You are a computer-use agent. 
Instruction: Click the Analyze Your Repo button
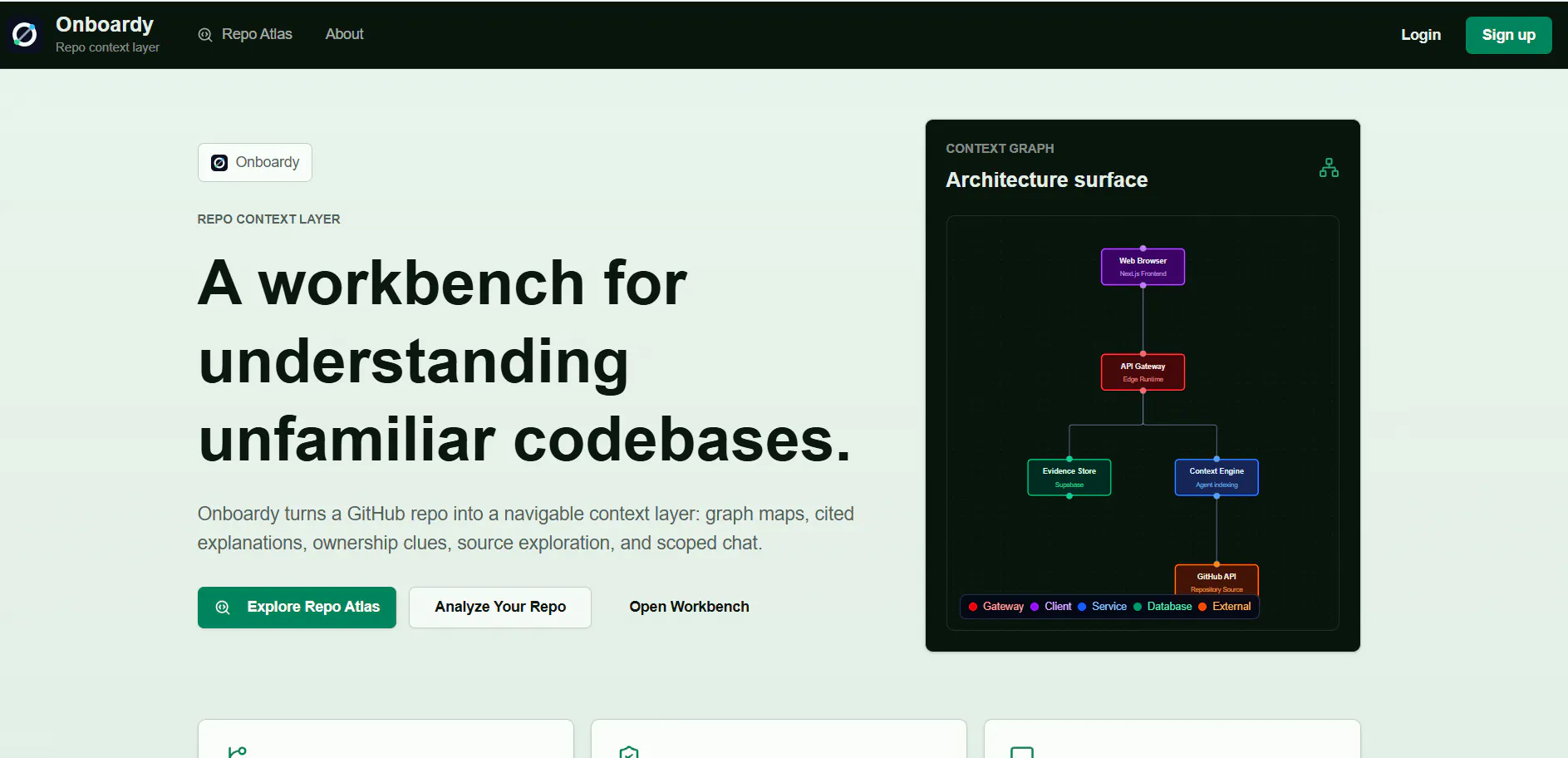(x=500, y=608)
